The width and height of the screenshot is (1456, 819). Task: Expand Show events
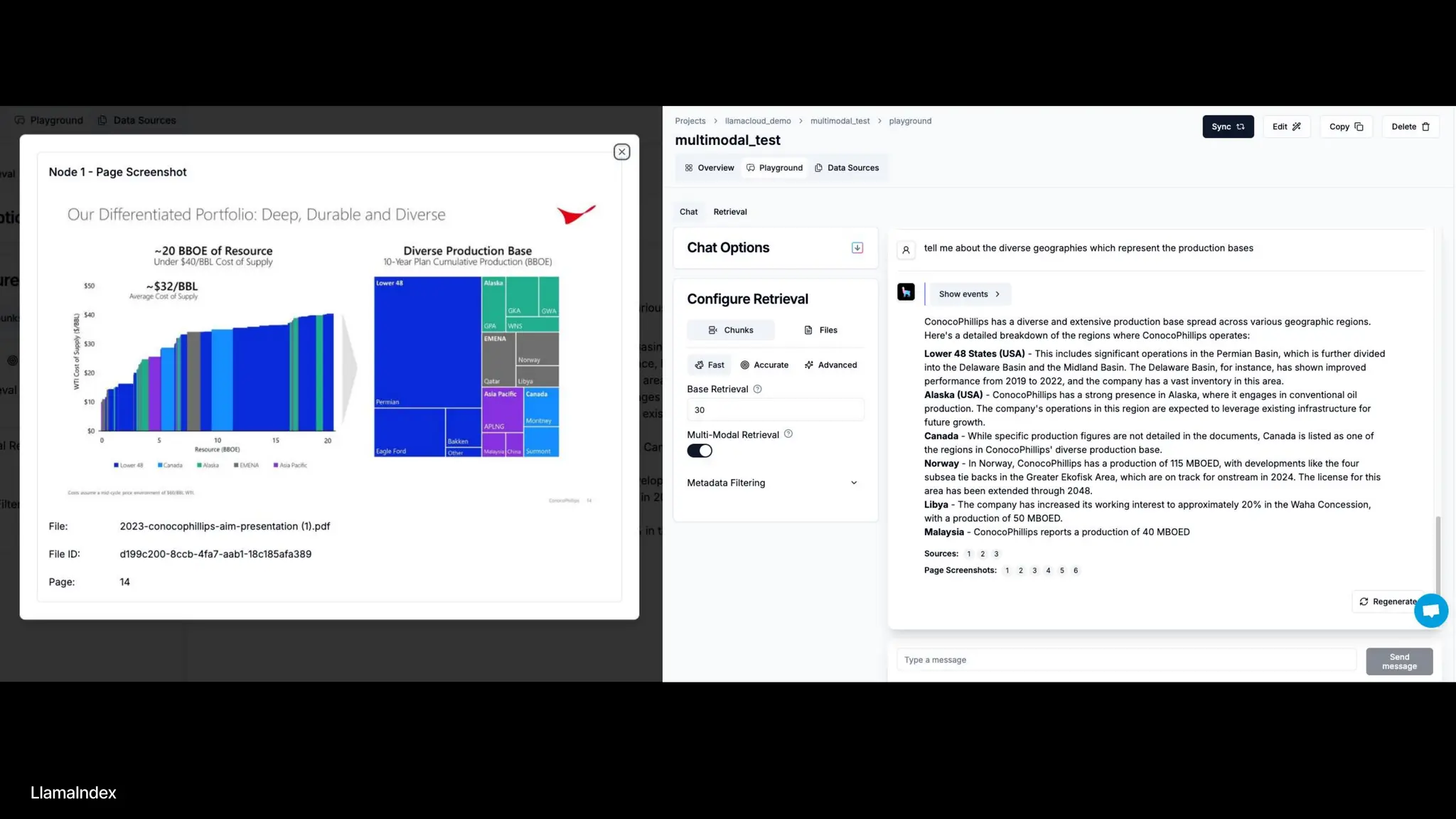(969, 294)
